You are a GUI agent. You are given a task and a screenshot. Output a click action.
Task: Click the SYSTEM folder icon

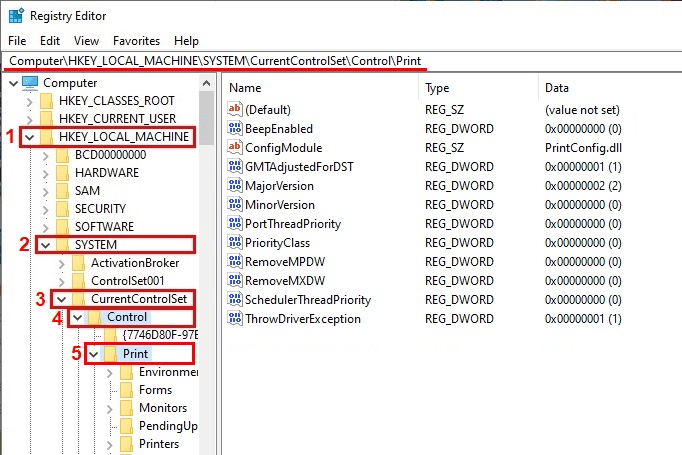(x=63, y=245)
